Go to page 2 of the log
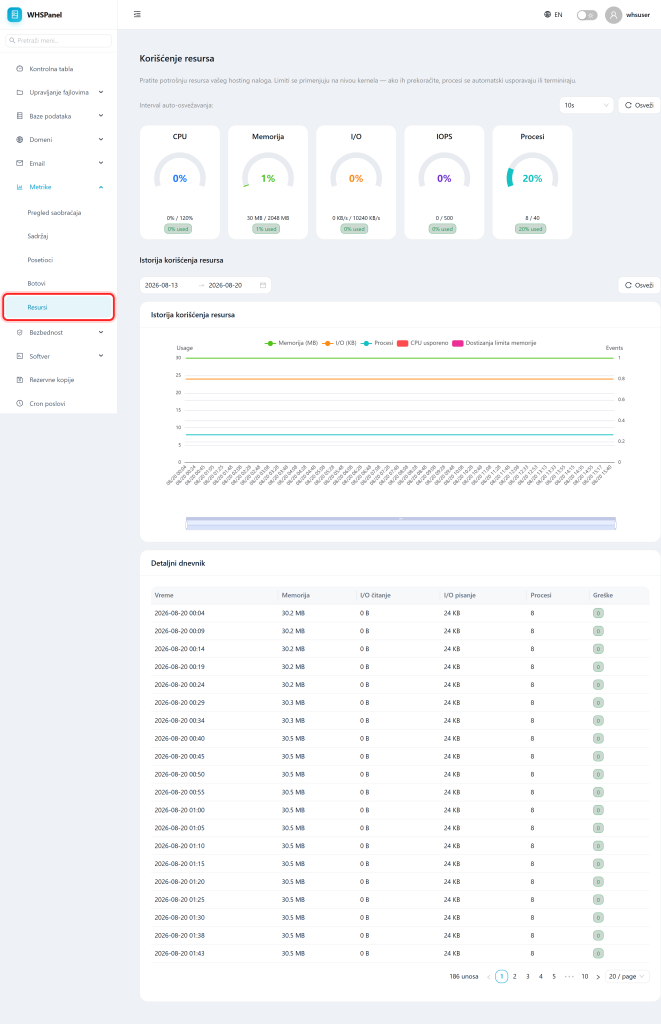Image resolution: width=661 pixels, height=1024 pixels. [x=515, y=976]
